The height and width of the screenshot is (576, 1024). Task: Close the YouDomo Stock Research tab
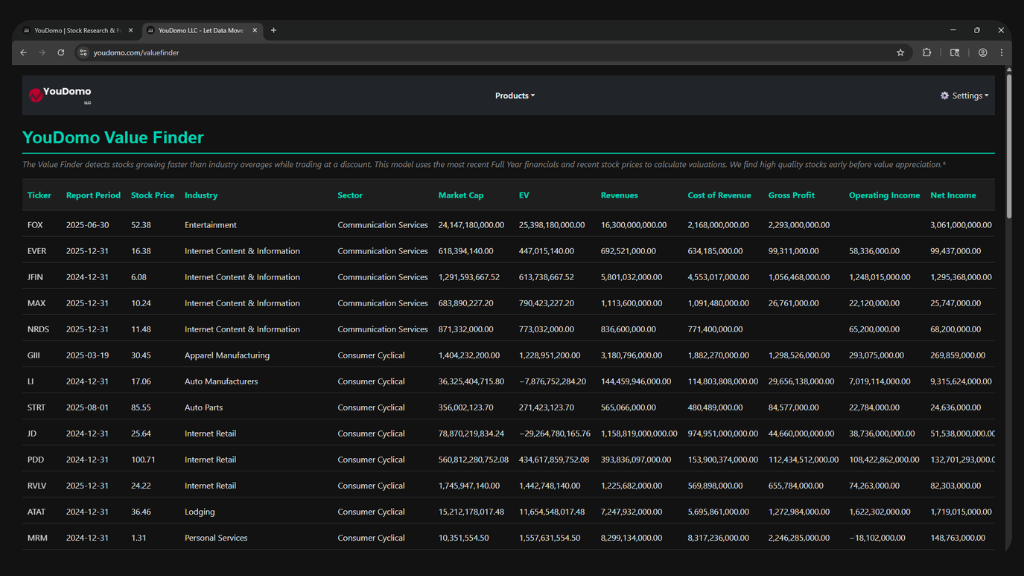coord(131,30)
